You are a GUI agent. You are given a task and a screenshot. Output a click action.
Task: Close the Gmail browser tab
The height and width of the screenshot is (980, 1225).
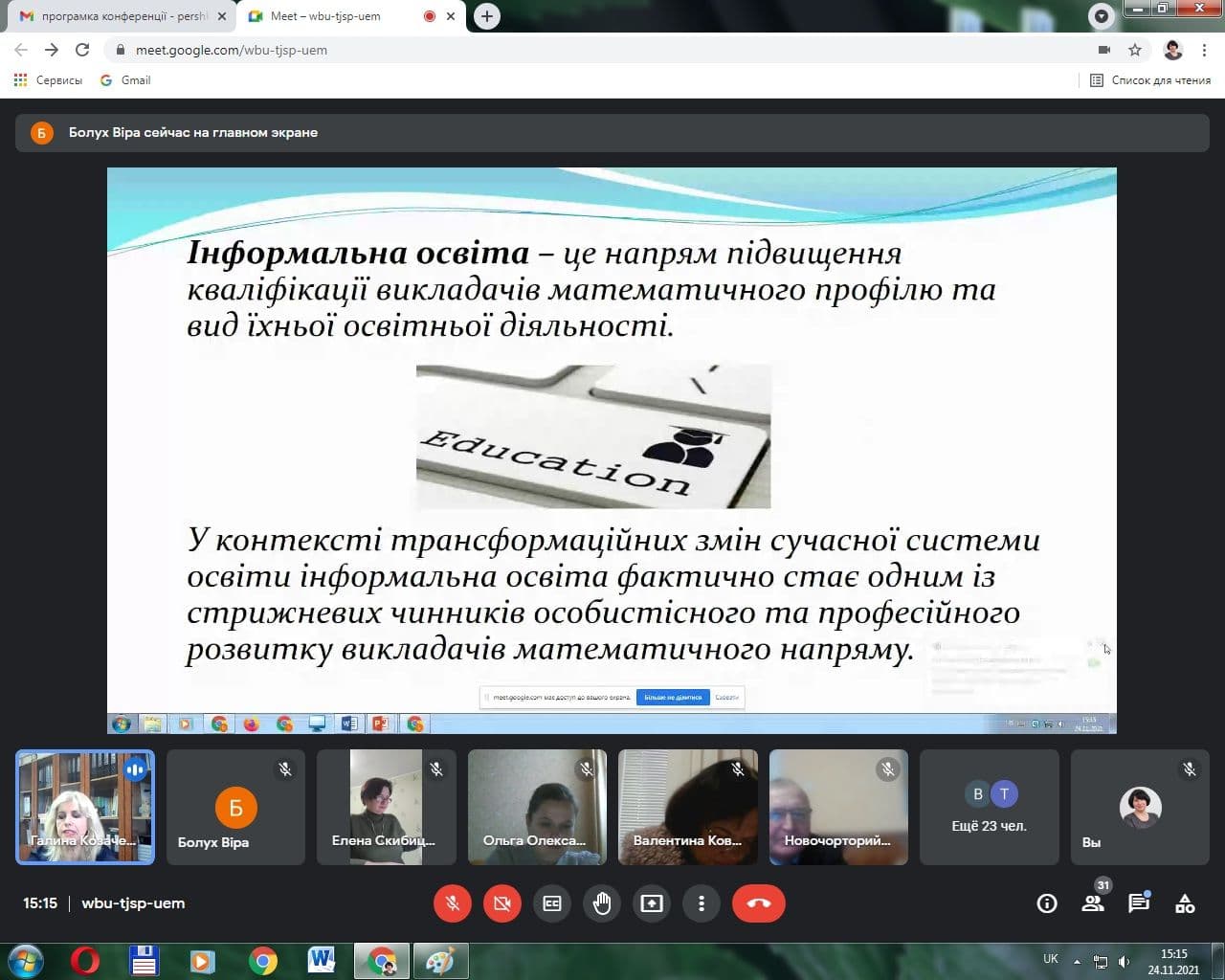[222, 16]
